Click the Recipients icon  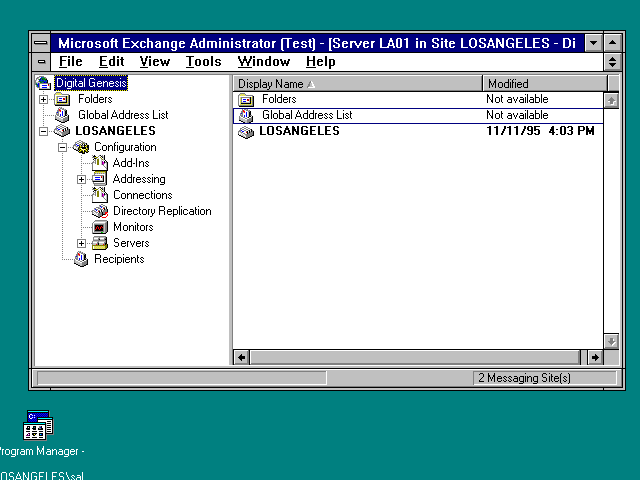pyautogui.click(x=81, y=259)
